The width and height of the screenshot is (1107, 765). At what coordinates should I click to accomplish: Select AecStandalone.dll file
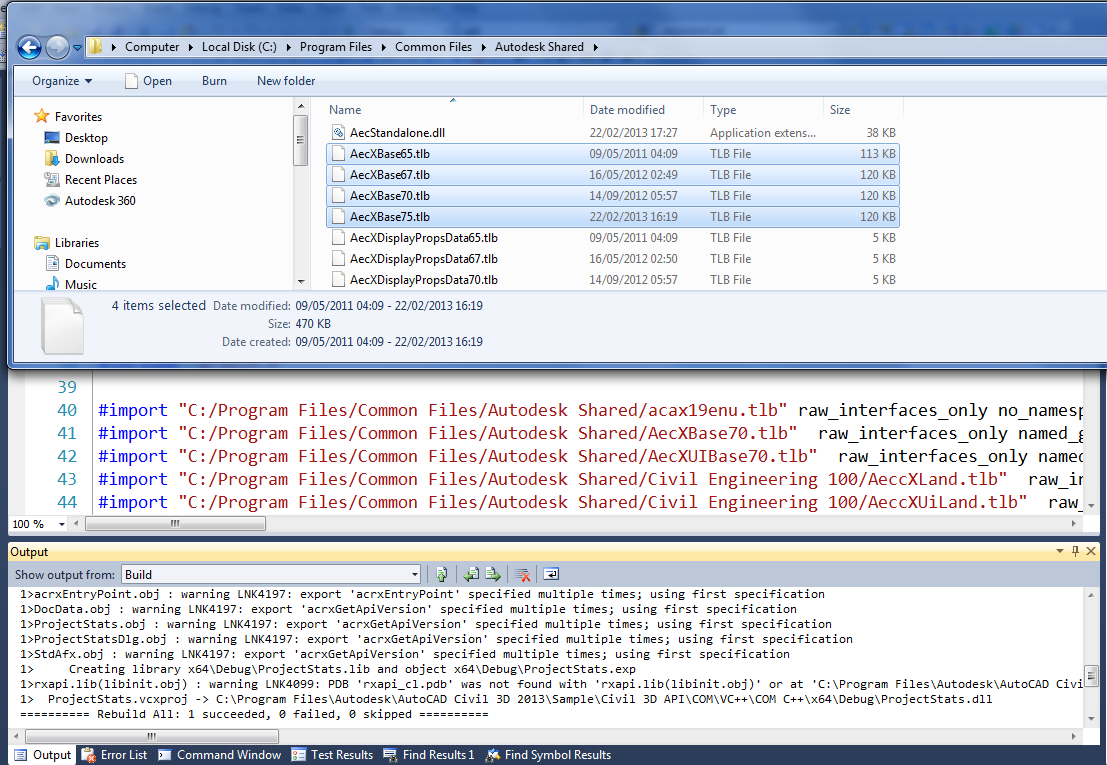pyautogui.click(x=613, y=133)
